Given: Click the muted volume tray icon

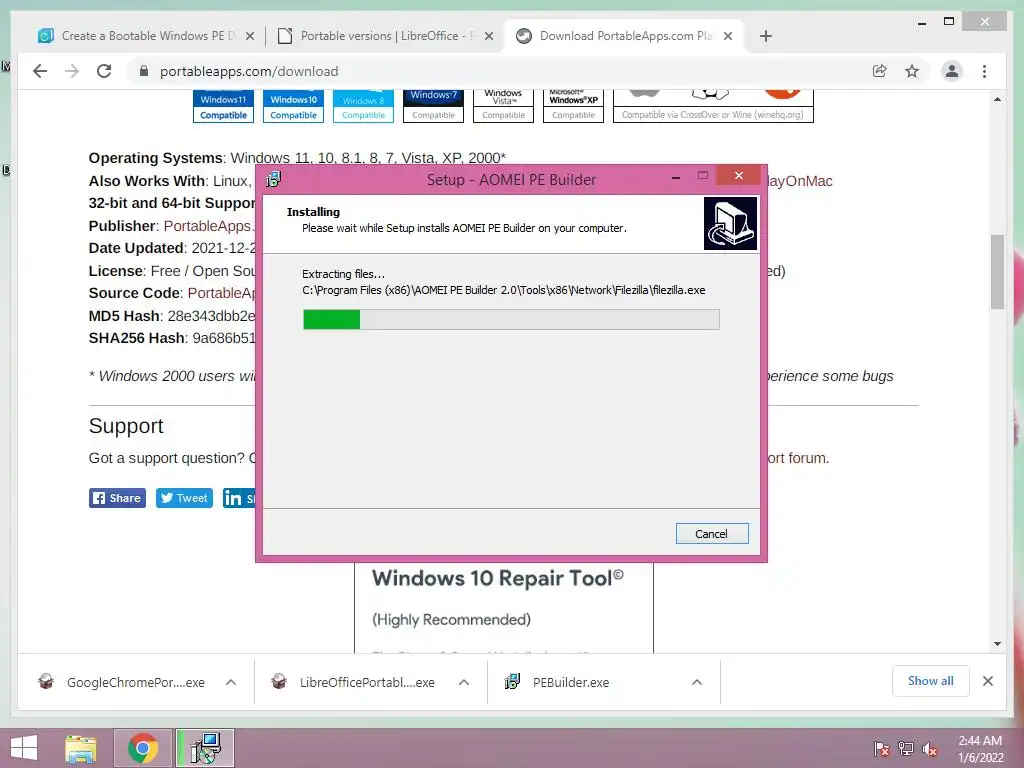Looking at the screenshot, I should [930, 749].
